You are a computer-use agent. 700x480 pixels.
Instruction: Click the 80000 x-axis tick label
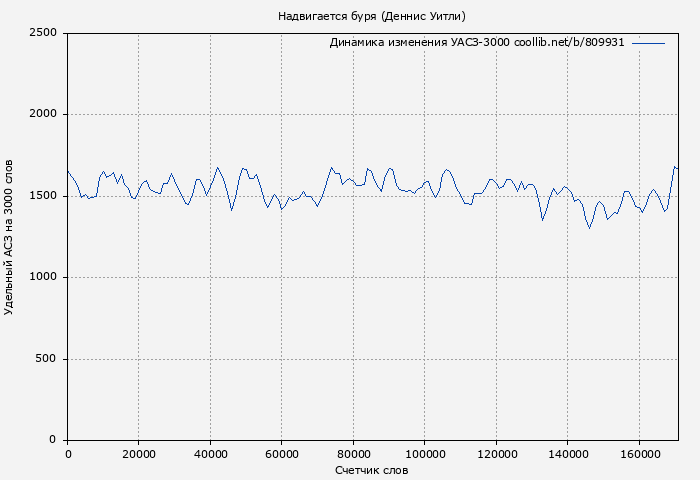tap(353, 453)
